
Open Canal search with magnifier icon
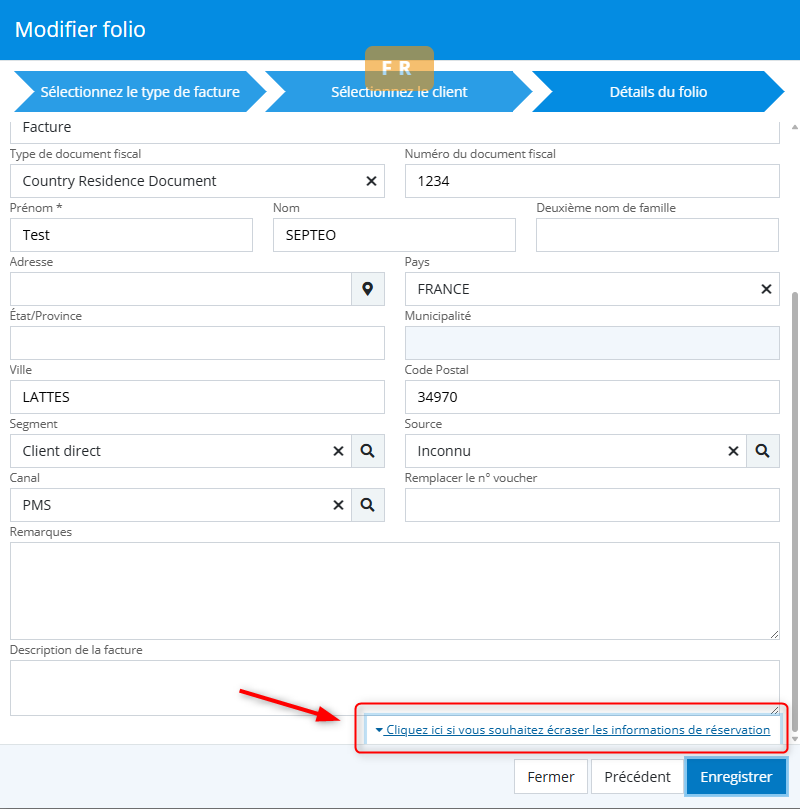coord(368,505)
